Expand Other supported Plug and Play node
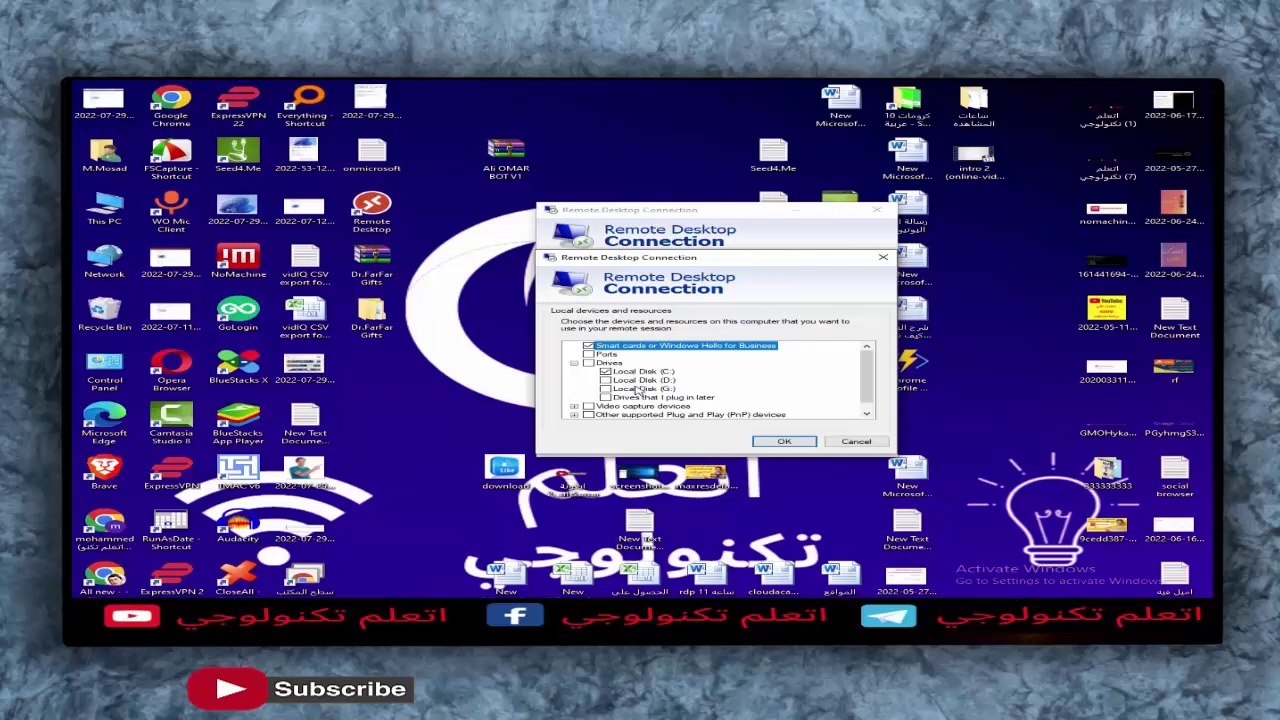This screenshot has width=1280, height=720. [574, 414]
